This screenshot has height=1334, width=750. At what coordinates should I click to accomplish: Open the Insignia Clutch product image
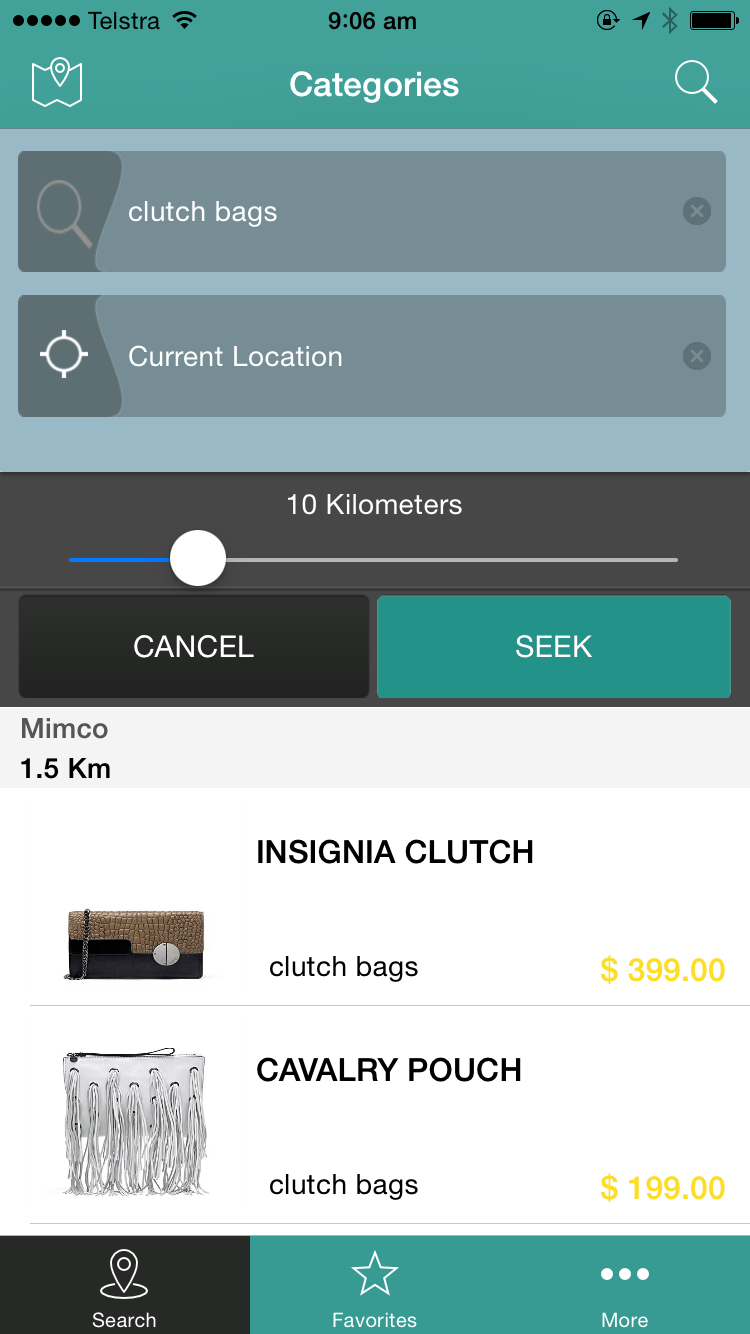coord(136,945)
